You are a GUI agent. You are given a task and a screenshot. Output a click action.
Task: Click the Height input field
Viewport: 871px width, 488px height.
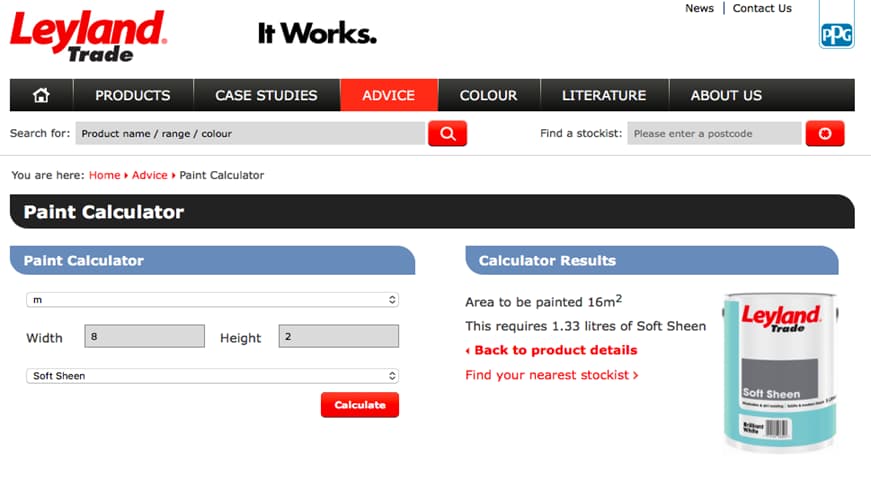point(339,336)
